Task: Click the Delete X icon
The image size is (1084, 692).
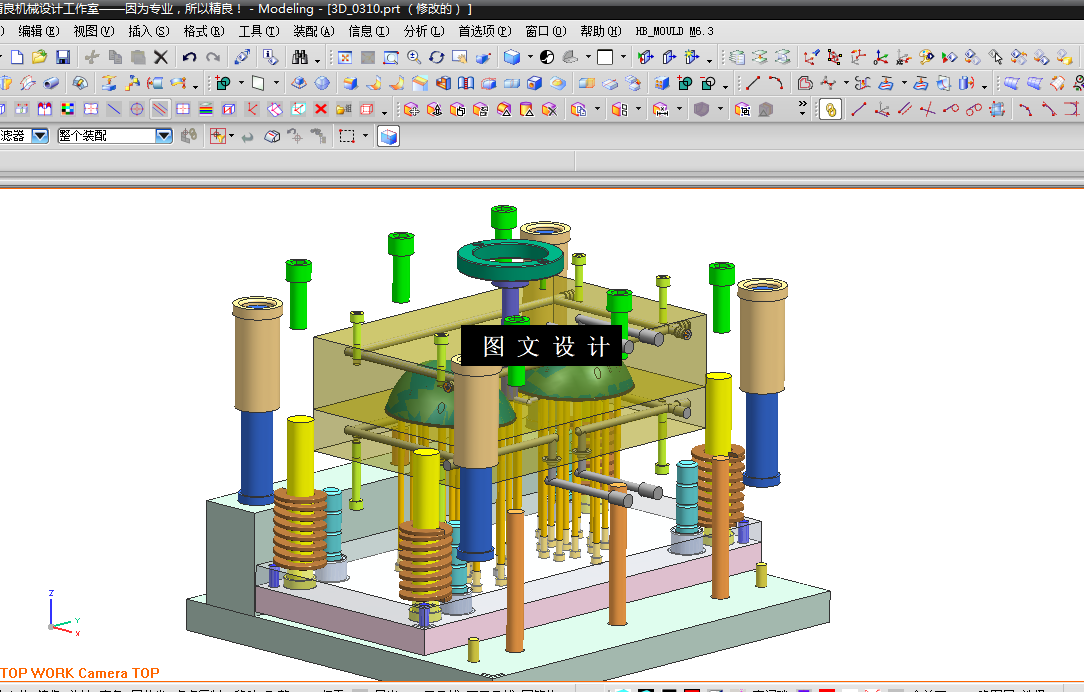Action: point(160,57)
